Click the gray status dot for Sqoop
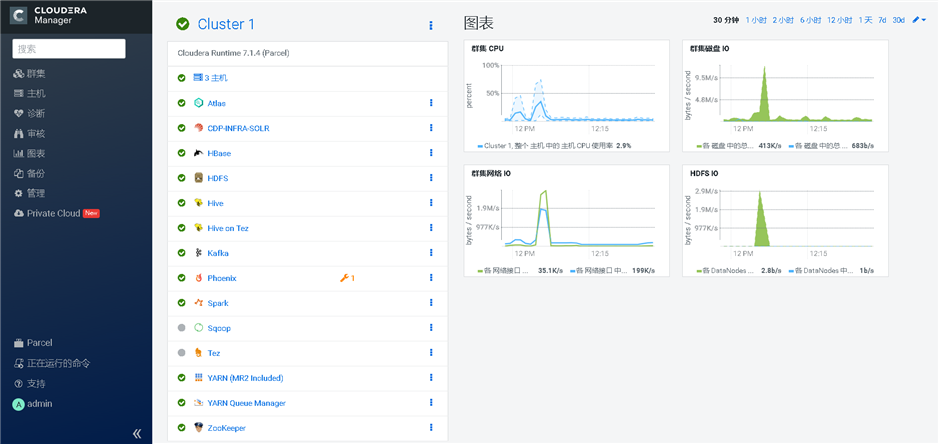 tap(181, 328)
